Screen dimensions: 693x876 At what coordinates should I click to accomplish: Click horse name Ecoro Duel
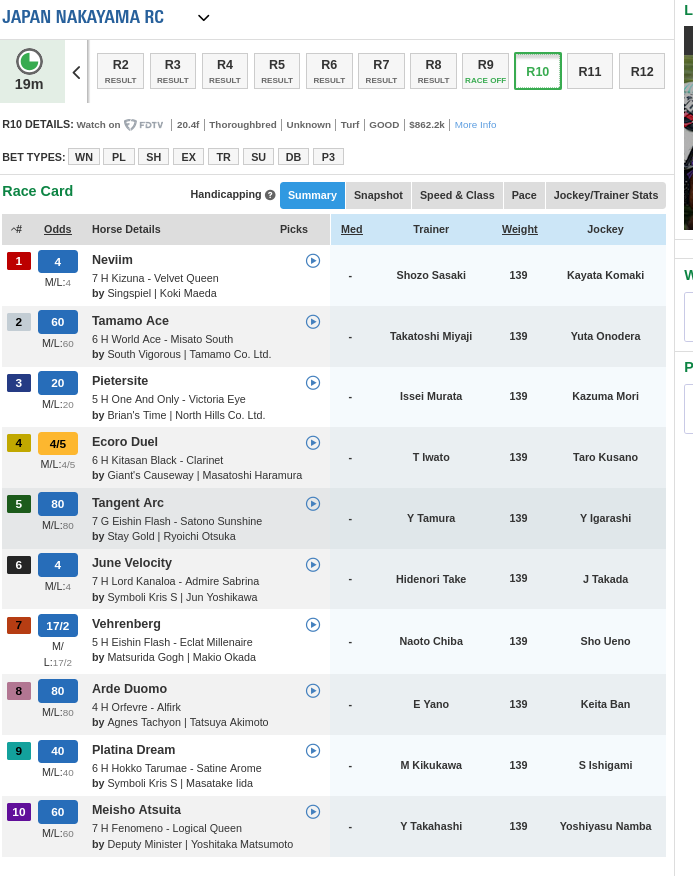pyautogui.click(x=125, y=442)
